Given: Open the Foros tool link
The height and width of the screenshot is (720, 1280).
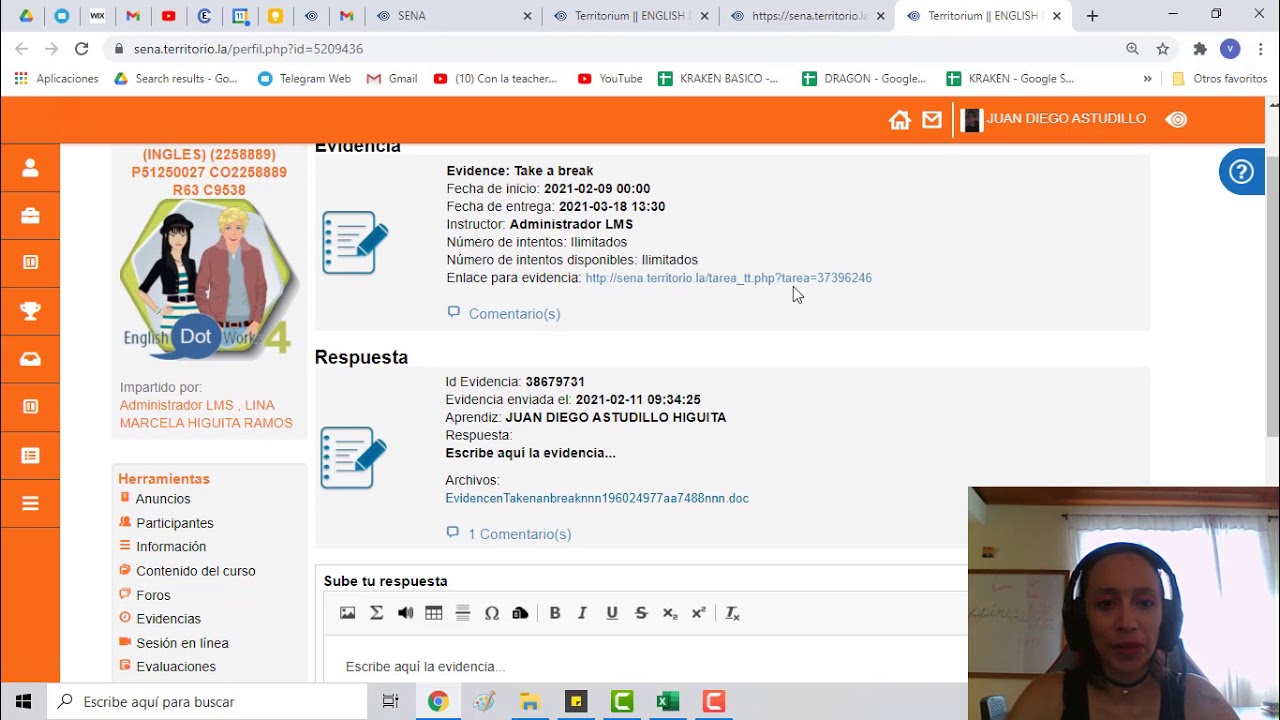Looking at the screenshot, I should tap(153, 595).
